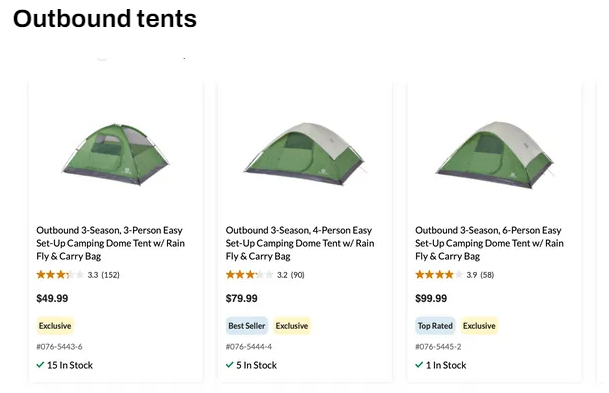Open the Outbound 6-Person dome tent title
This screenshot has width=609, height=393.
point(489,243)
